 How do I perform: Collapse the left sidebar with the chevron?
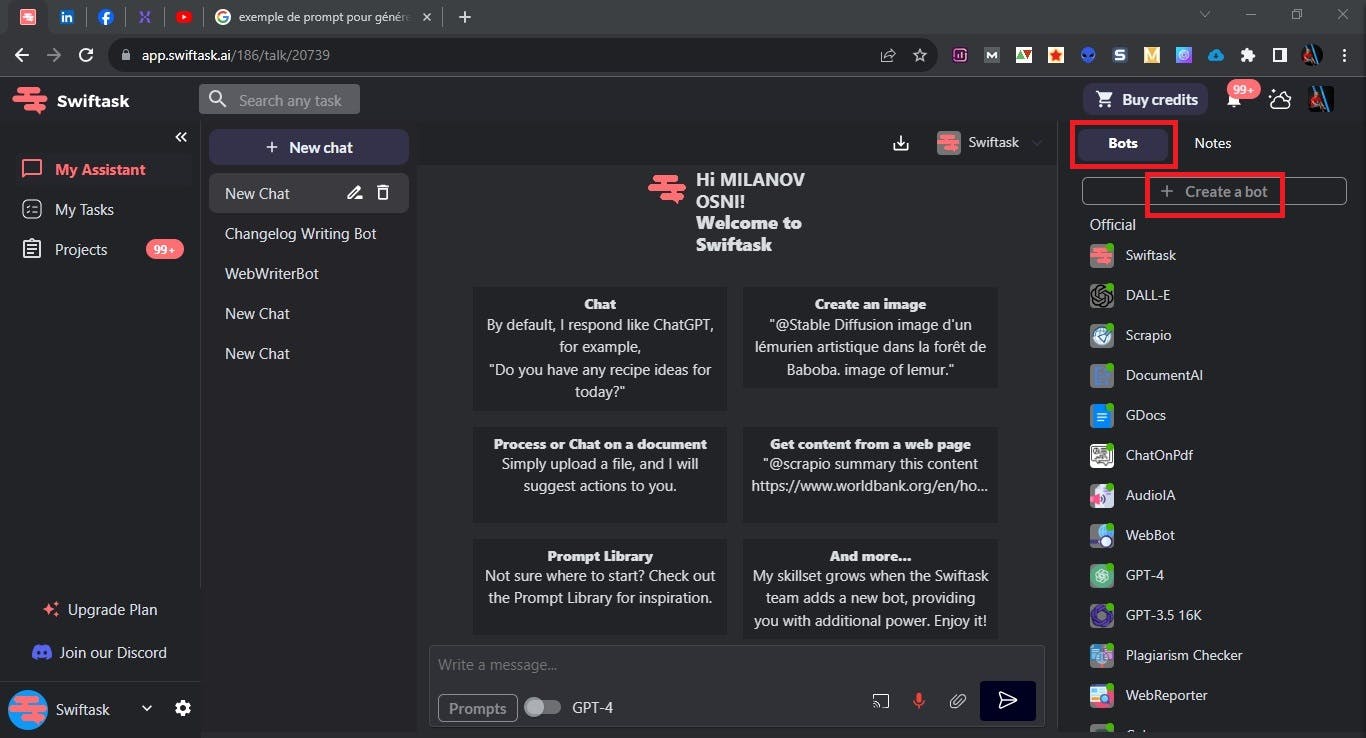point(181,137)
